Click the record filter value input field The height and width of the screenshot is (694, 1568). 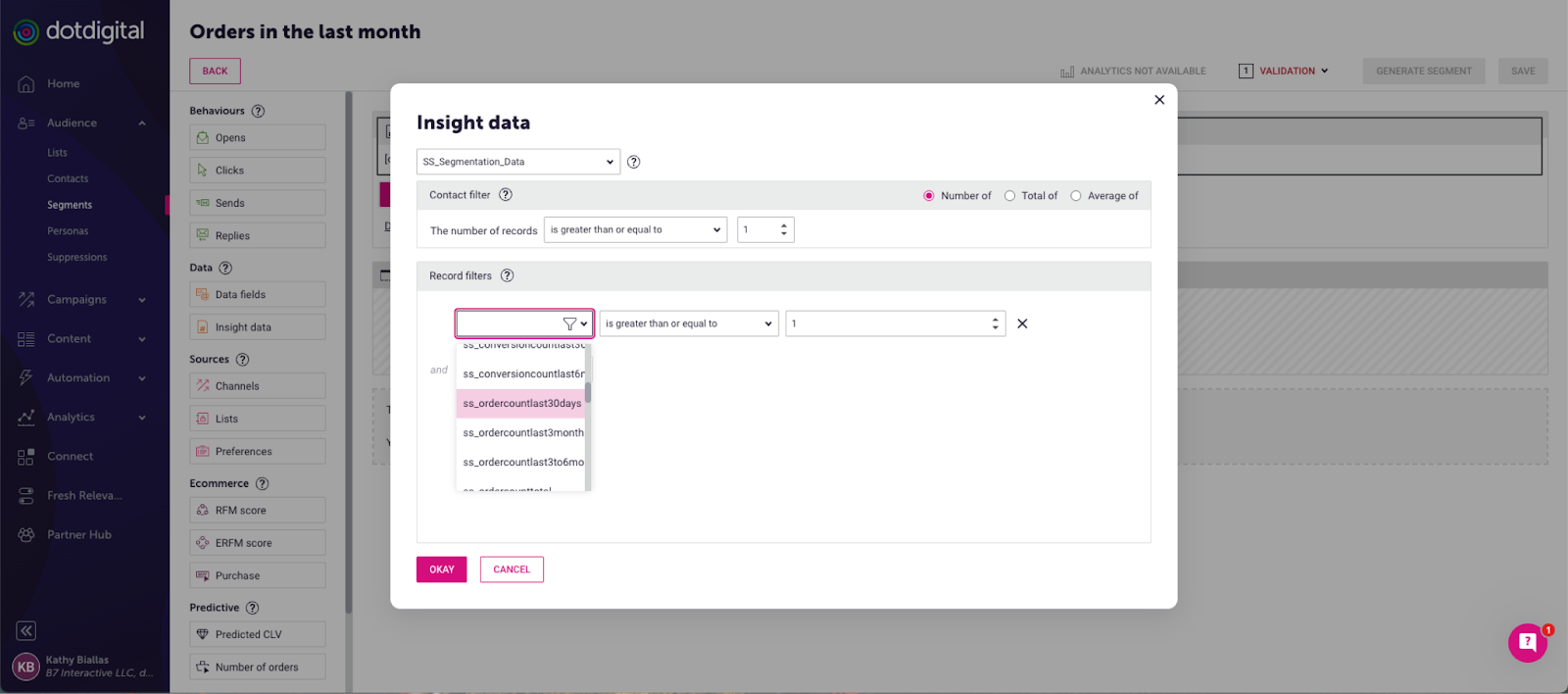[887, 323]
